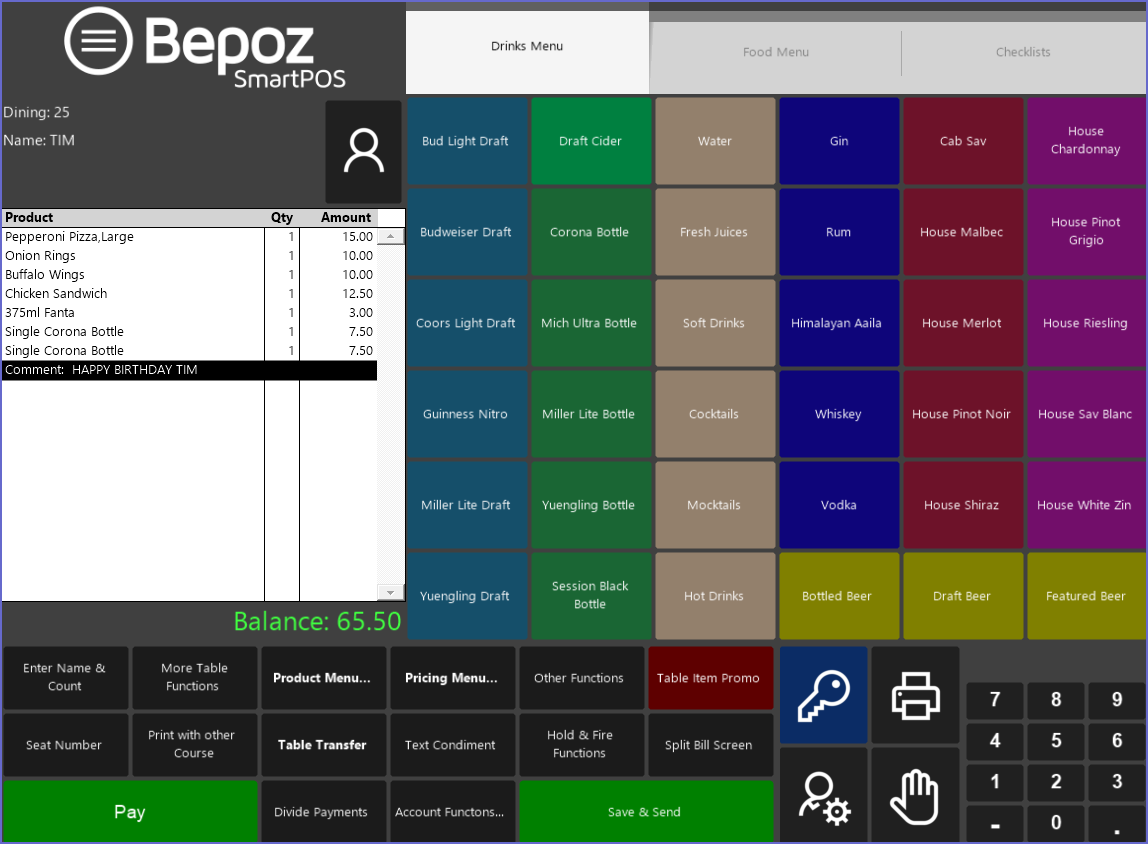Click the key lock icon
The height and width of the screenshot is (844, 1148).
click(824, 695)
